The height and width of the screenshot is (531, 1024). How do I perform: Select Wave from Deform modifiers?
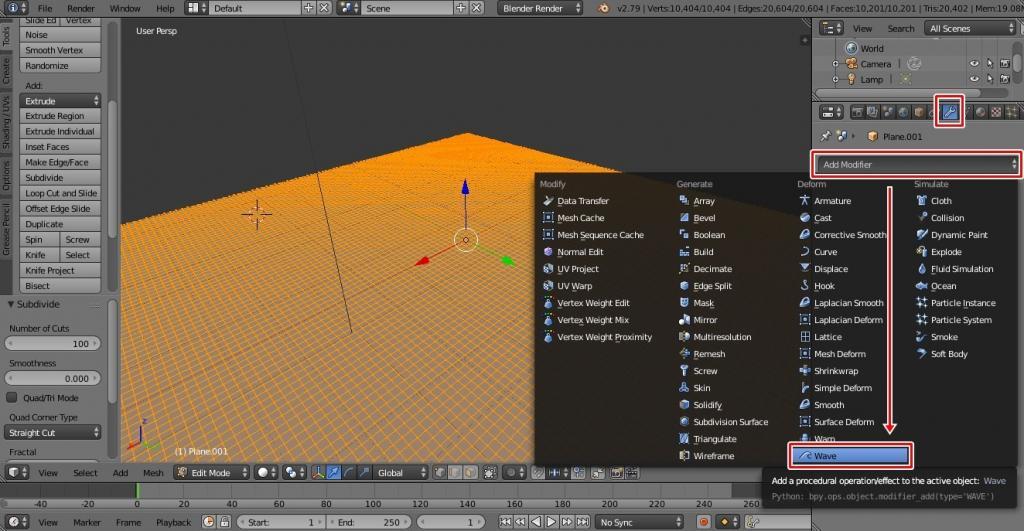(x=850, y=455)
